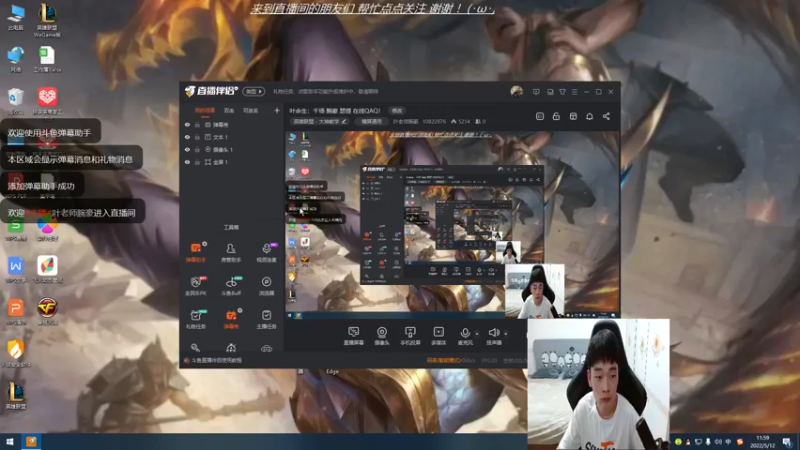Open the Recycle Bin desktop icon

pyautogui.click(x=16, y=101)
